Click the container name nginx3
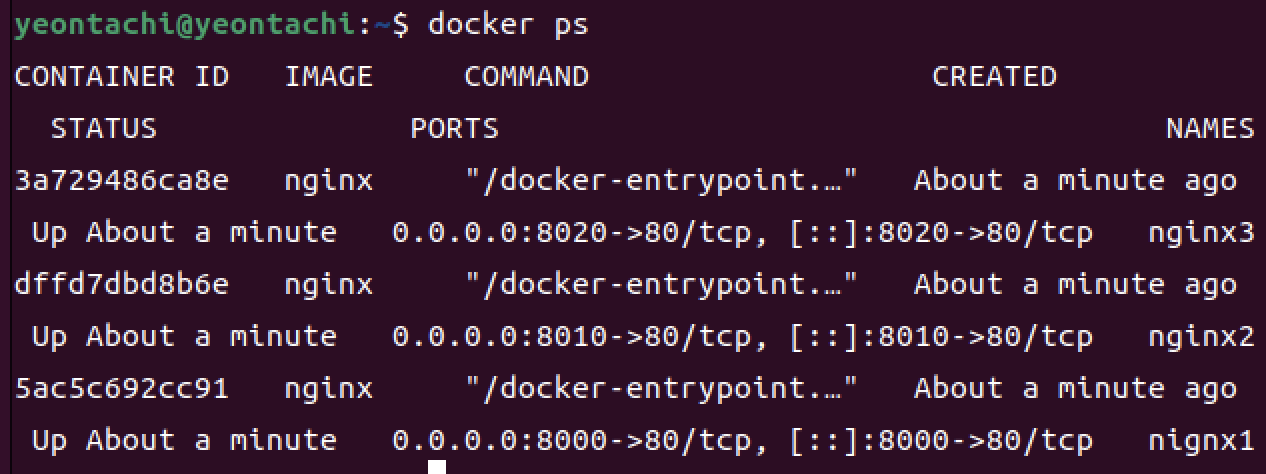This screenshot has width=1266, height=474. pyautogui.click(x=1201, y=234)
